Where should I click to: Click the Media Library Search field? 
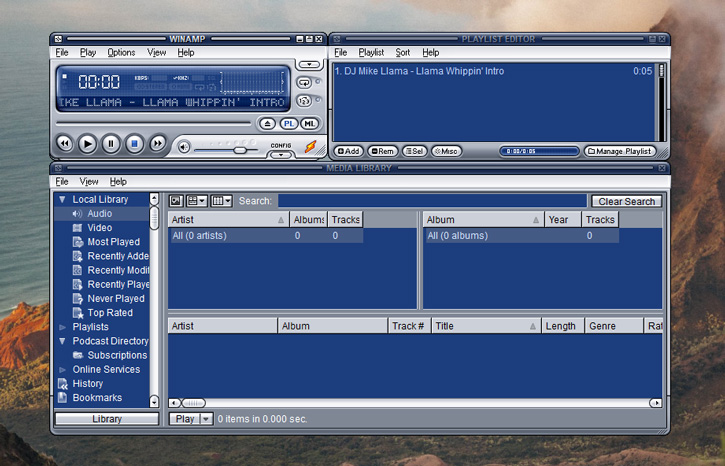pos(432,201)
